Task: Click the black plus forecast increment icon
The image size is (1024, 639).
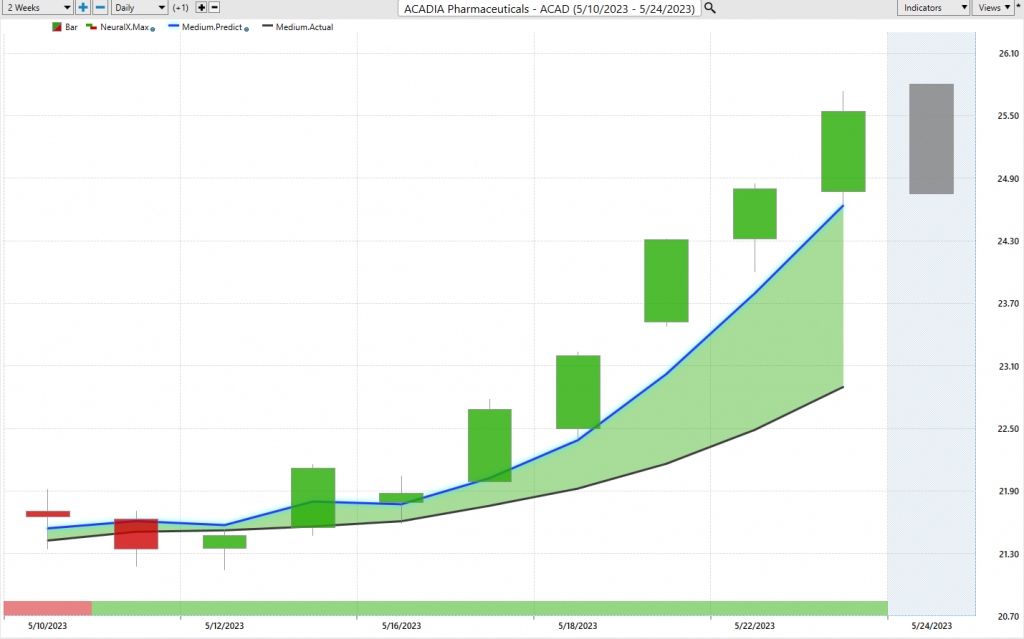Action: point(201,8)
